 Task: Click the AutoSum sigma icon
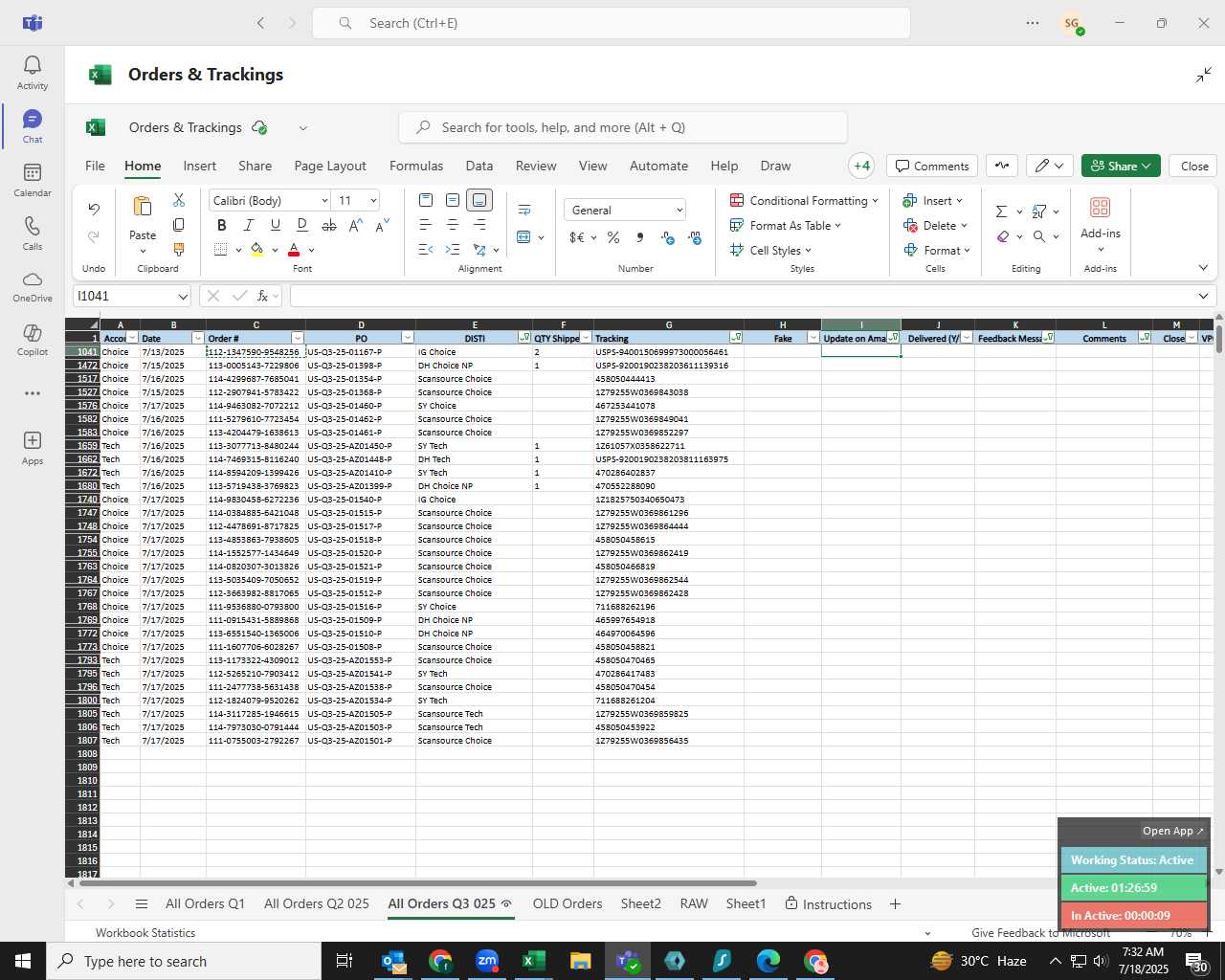tap(1001, 212)
